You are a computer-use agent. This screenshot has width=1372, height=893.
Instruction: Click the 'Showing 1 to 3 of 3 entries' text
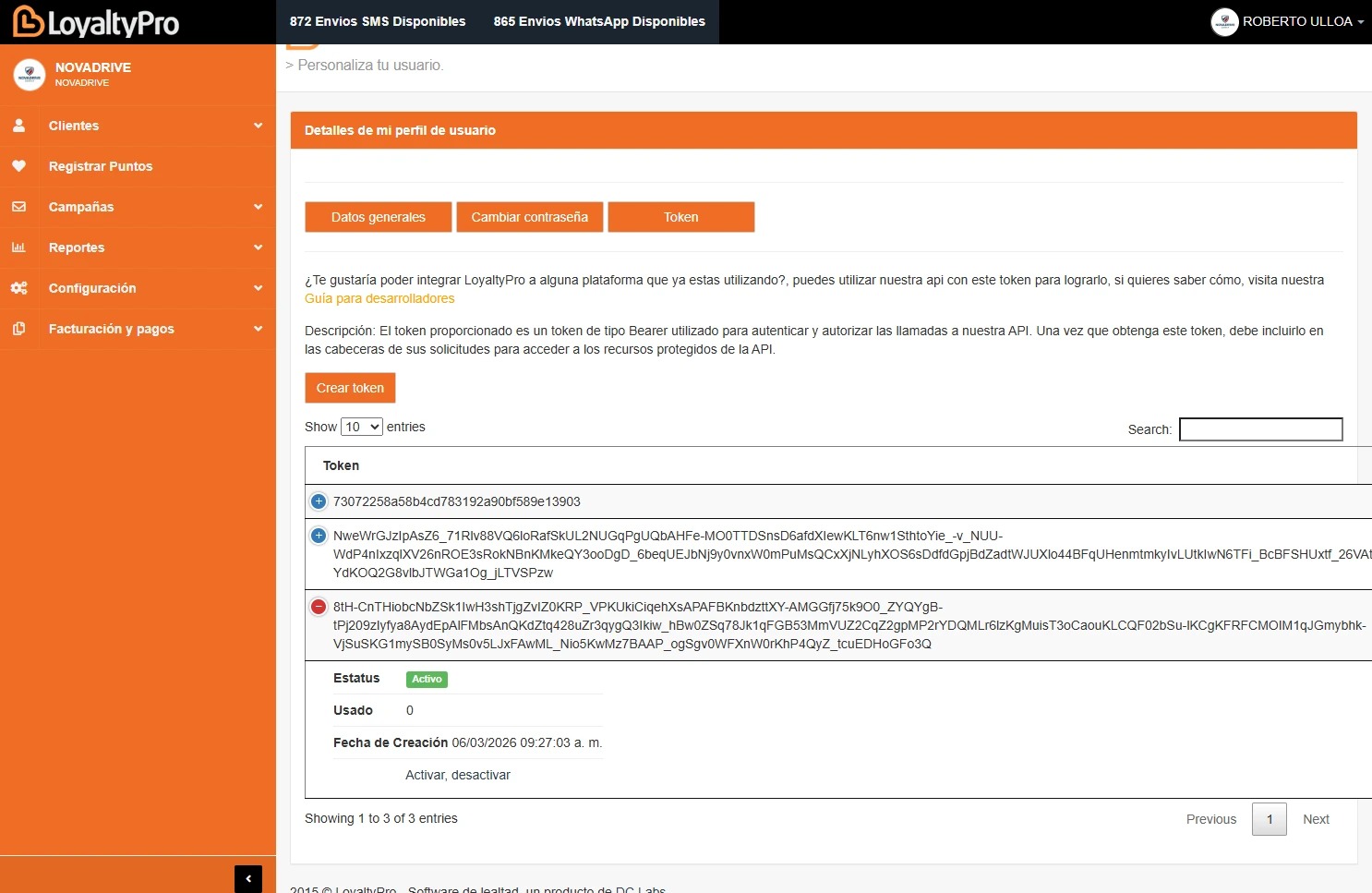(x=381, y=818)
